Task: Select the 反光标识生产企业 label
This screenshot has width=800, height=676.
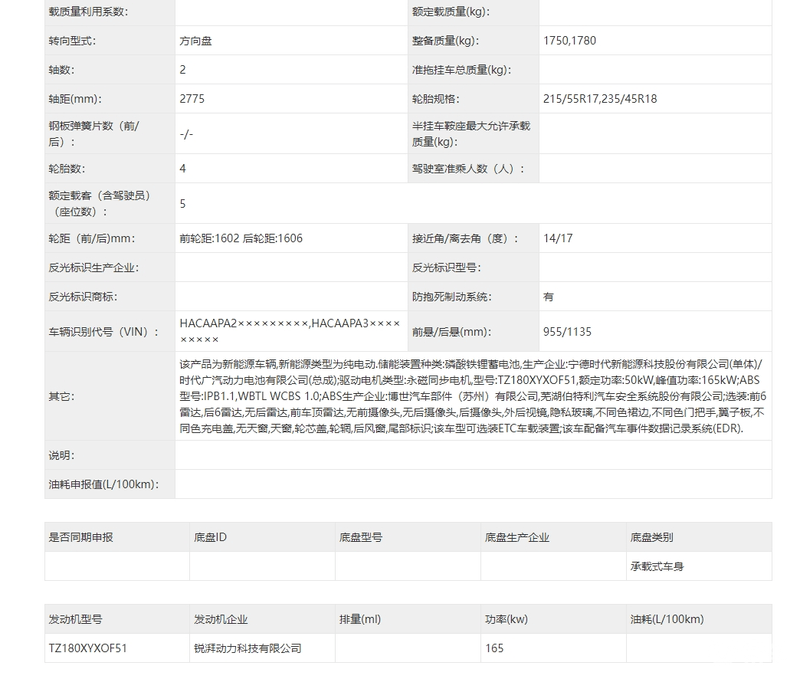Action: pyautogui.click(x=93, y=268)
